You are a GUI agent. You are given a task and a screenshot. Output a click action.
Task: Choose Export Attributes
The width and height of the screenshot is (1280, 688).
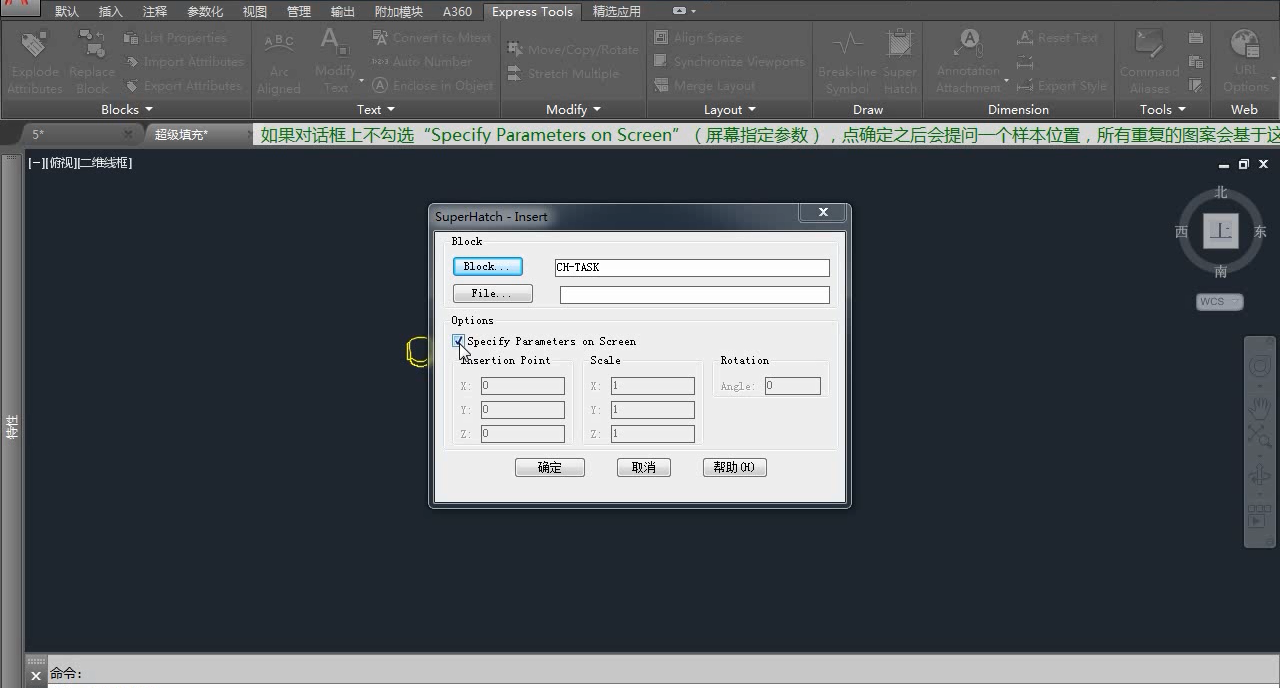[x=183, y=86]
